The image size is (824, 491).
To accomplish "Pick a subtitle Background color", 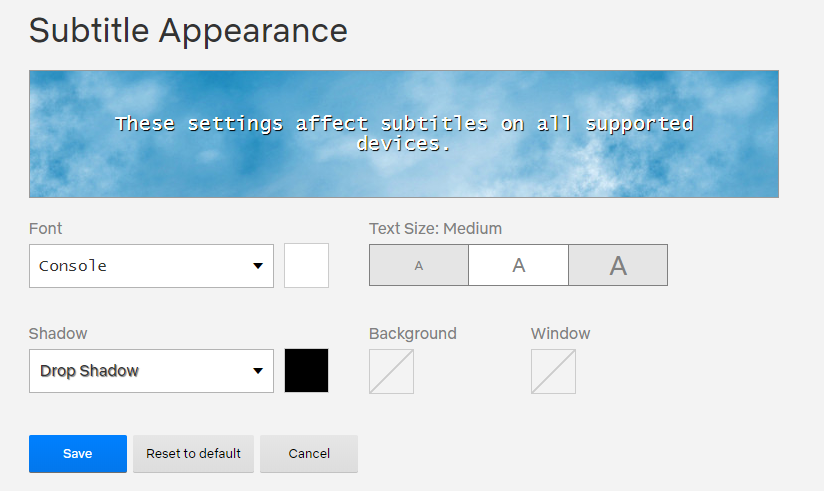I will 391,371.
